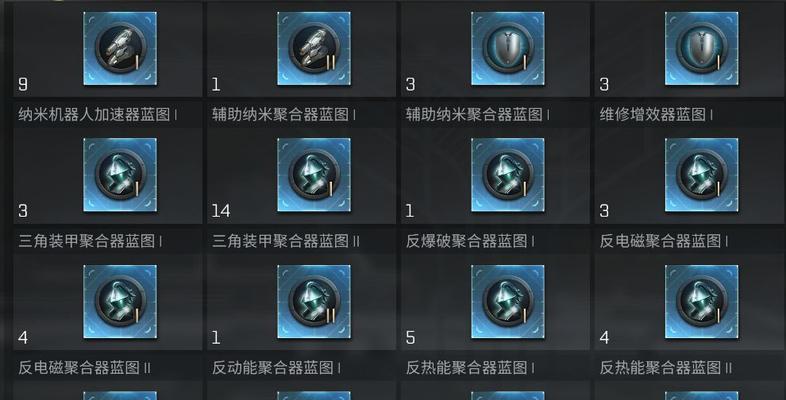Select the 反热能聚合器蓝图 II blueprint icon
The image size is (786, 400).
(701, 302)
